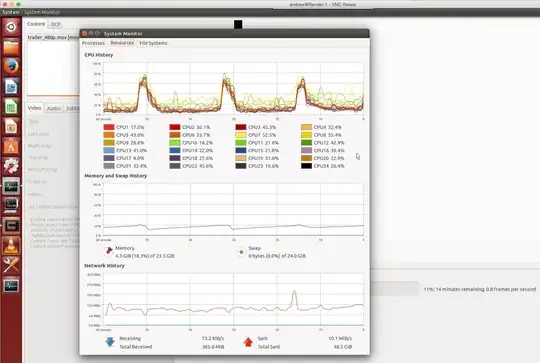Change the CPU19 tan color swatch
Screen dimensions: 540x363
241,158
